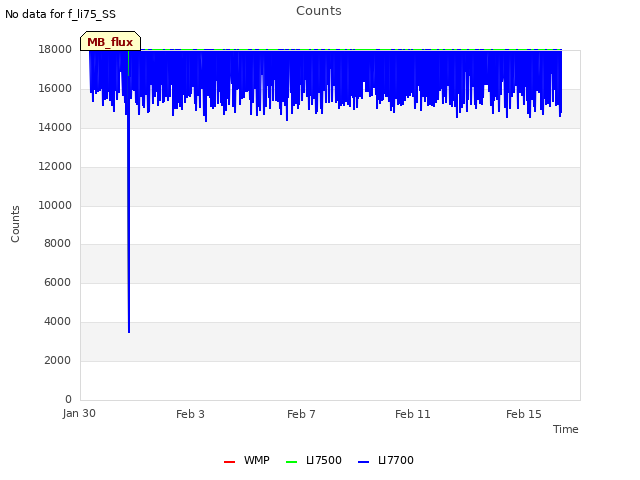Click the green LI7500 legend swatch
Image resolution: width=640 pixels, height=480 pixels.
click(291, 462)
